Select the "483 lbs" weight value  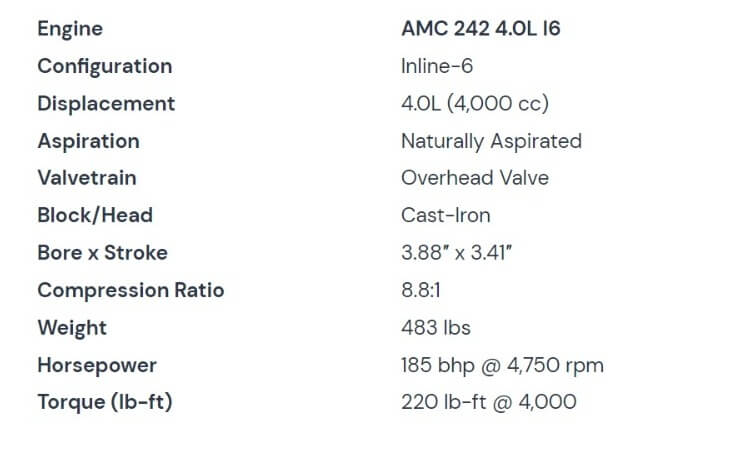coord(436,327)
